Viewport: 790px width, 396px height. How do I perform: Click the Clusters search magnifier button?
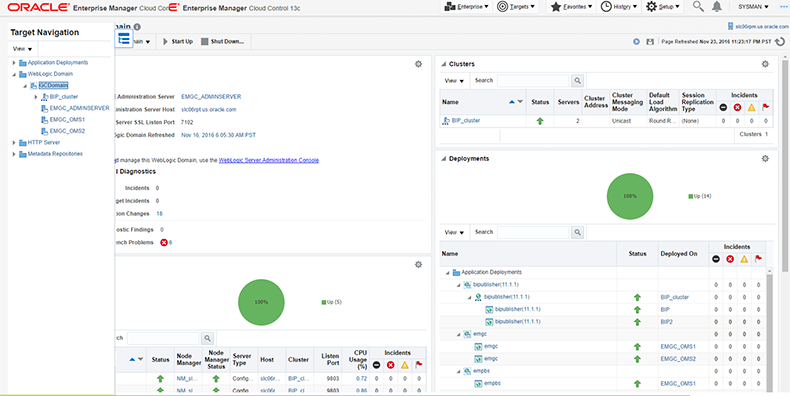(x=577, y=80)
